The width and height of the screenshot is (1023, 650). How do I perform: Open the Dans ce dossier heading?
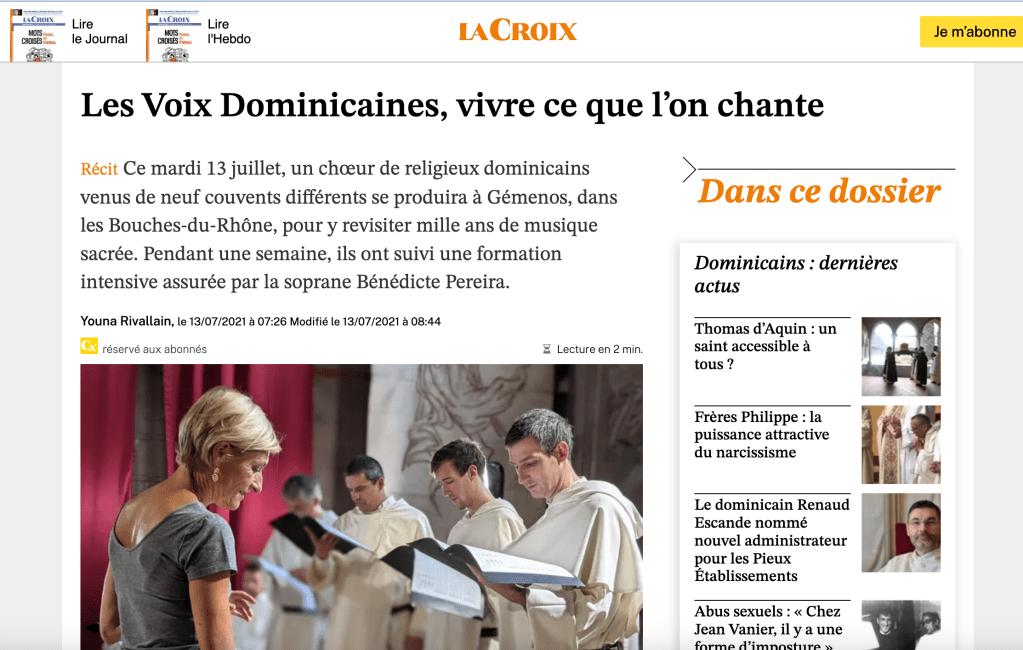[x=819, y=191]
